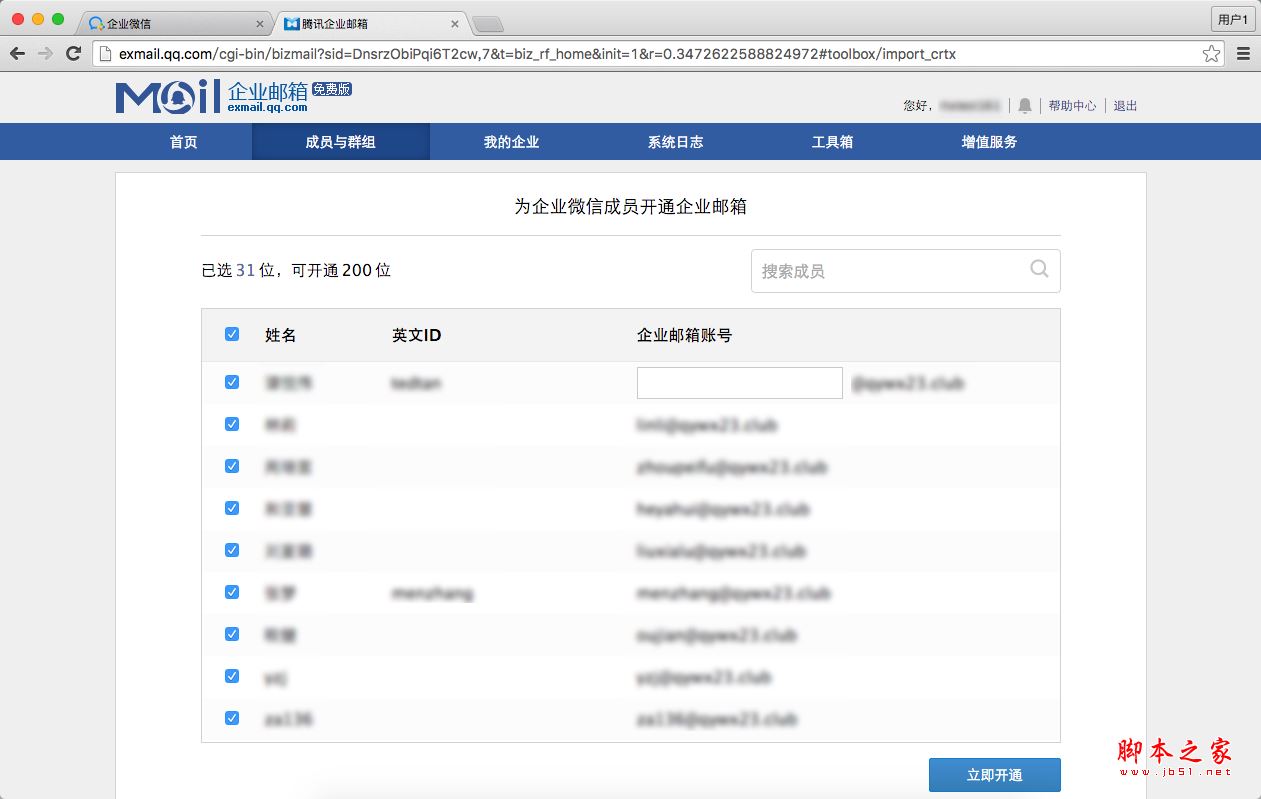The width and height of the screenshot is (1261, 799).
Task: Toggle the select-all checkbox in the table header
Action: 231,334
